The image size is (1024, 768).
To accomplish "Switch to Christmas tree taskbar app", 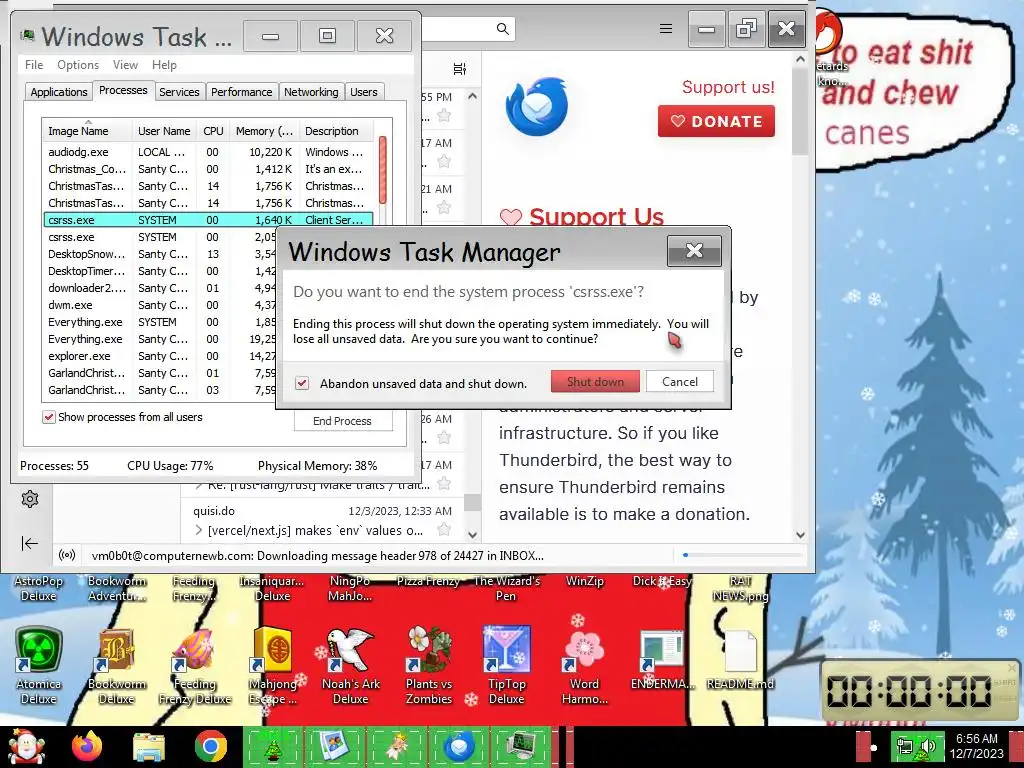I will click(x=273, y=747).
